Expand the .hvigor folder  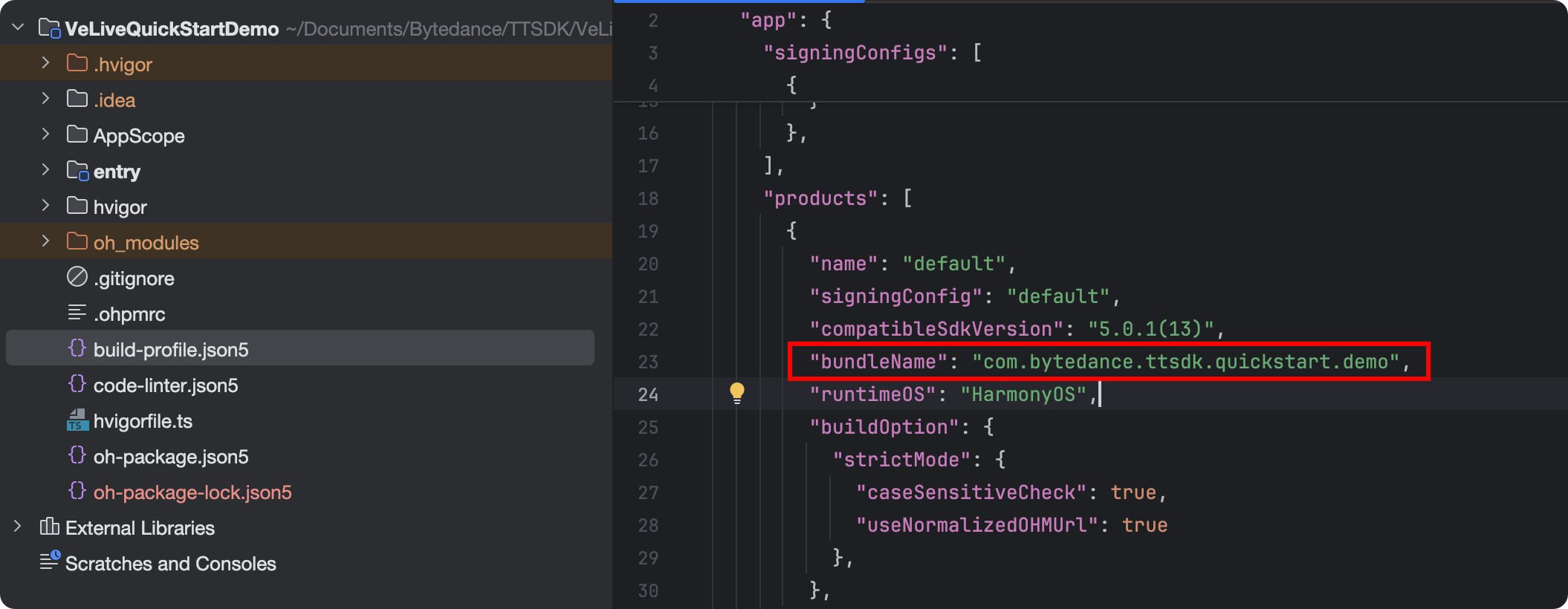click(x=45, y=63)
